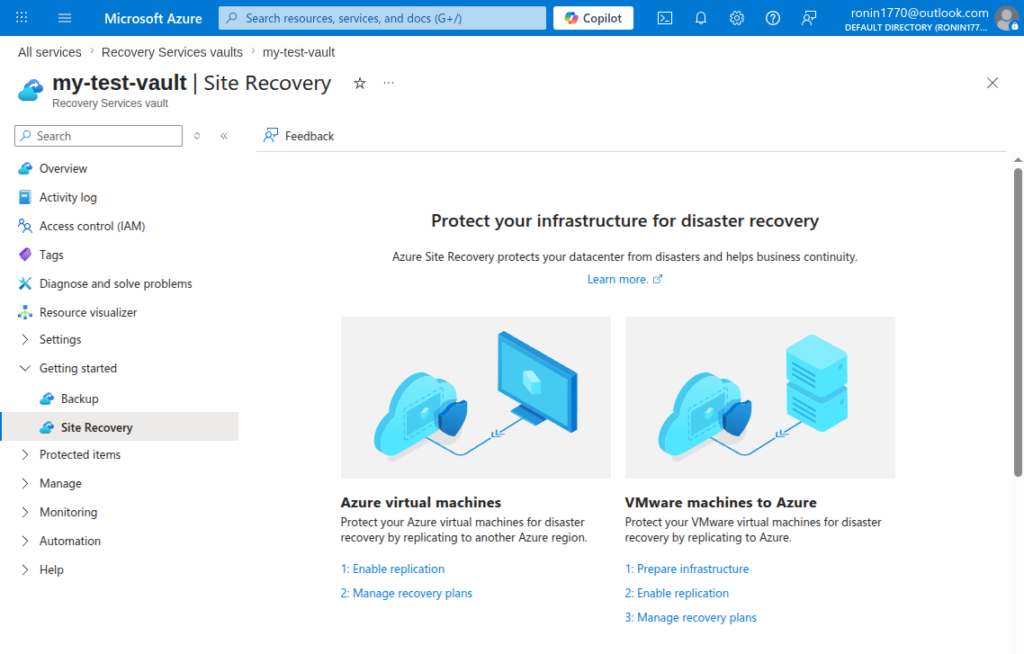Click the Microsoft Azure home title
Viewport: 1024px width, 654px height.
click(x=153, y=18)
